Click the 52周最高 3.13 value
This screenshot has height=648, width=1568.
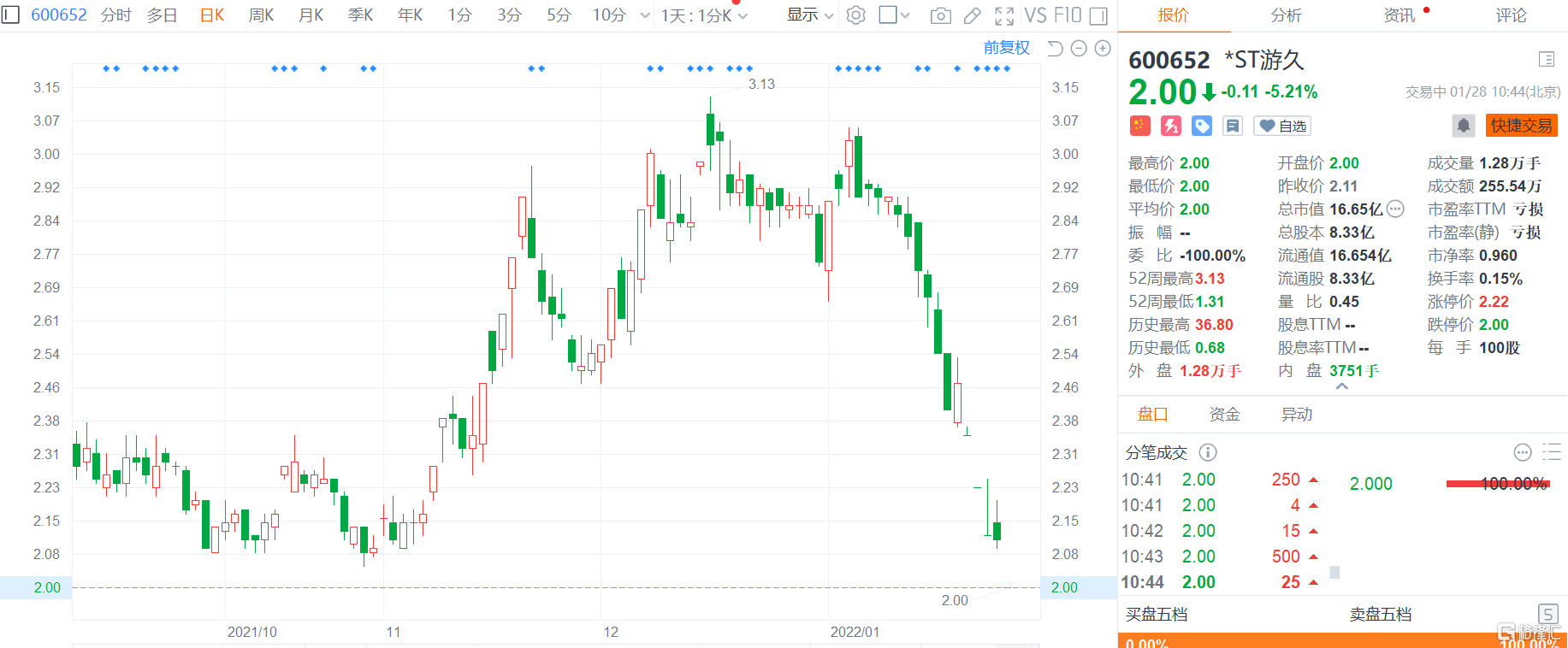(x=1210, y=279)
